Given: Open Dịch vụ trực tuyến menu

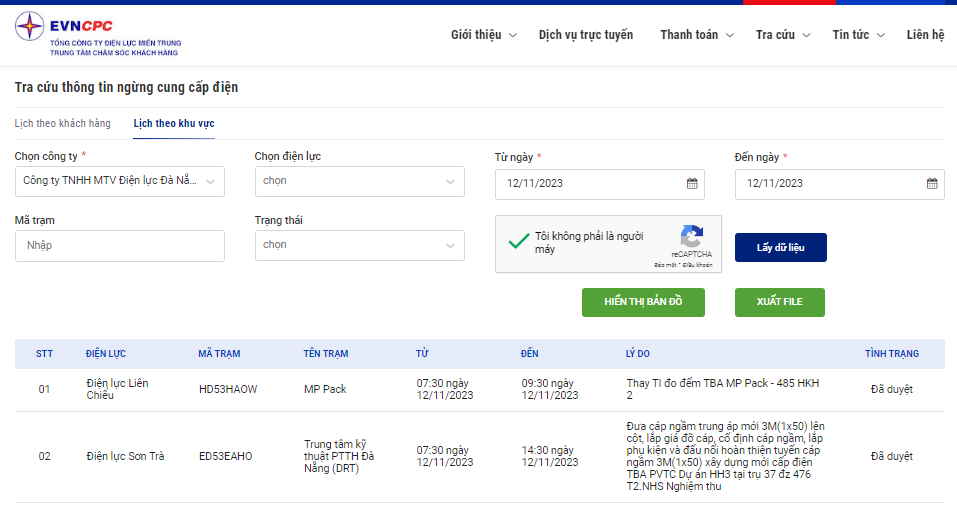Looking at the screenshot, I should click(x=585, y=35).
